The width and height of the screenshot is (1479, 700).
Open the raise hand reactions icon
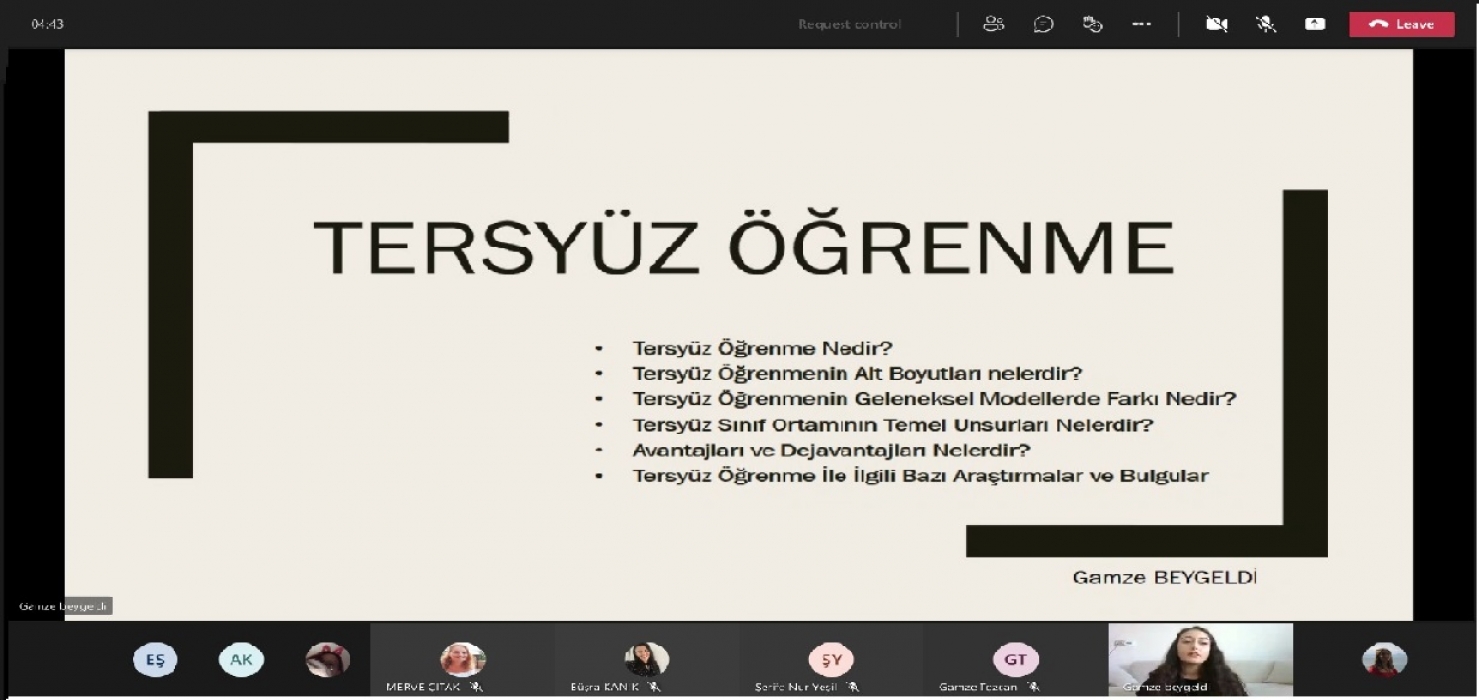1092,24
